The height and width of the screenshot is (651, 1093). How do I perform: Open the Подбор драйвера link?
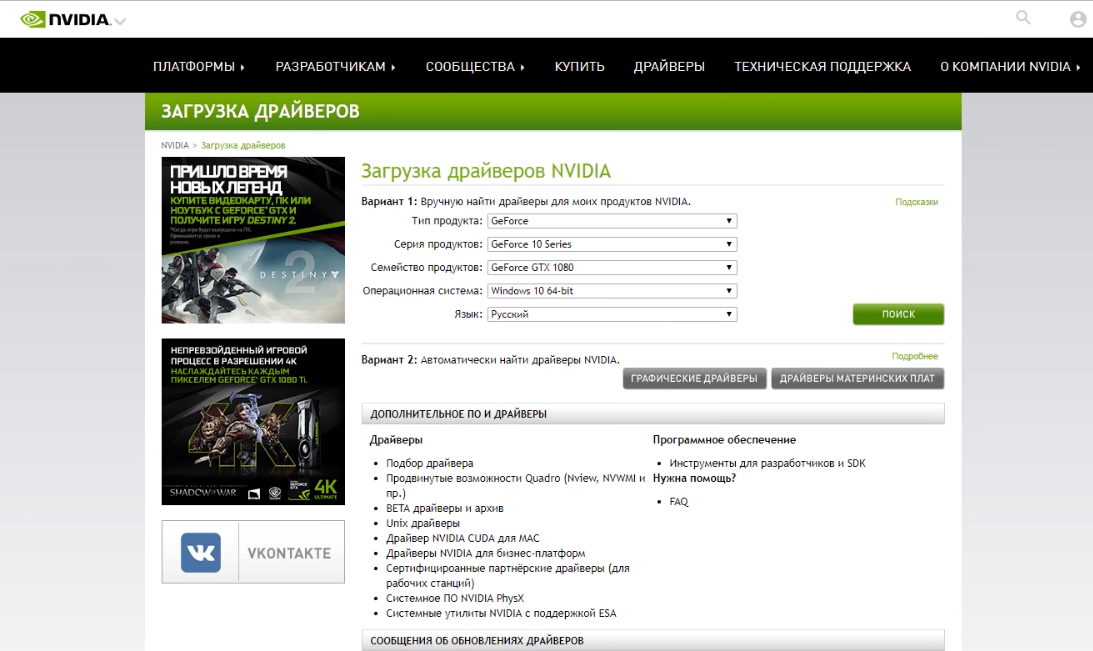(429, 464)
